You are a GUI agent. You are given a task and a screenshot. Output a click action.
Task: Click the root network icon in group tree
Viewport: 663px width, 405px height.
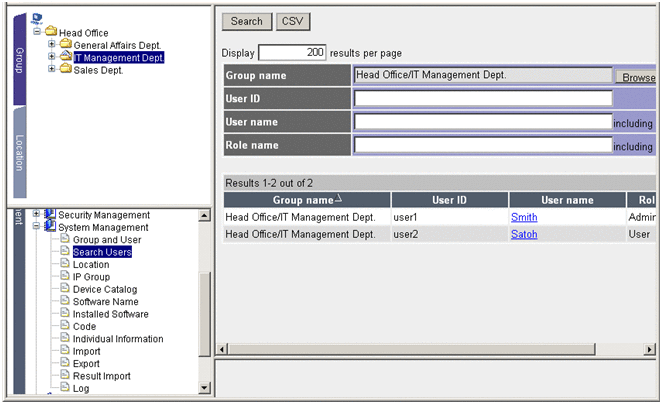[37, 19]
